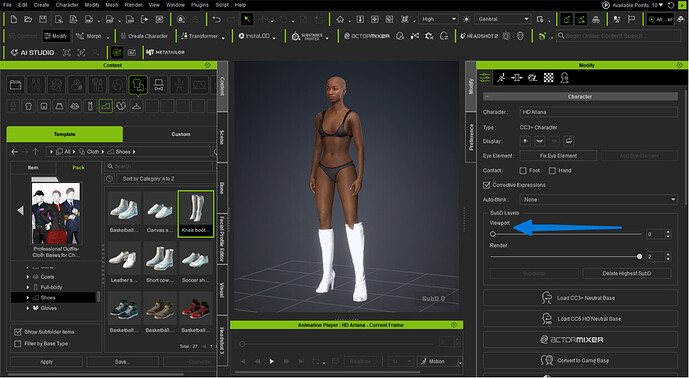
Task: Expand the Gloves tree folder
Action: tap(28, 308)
